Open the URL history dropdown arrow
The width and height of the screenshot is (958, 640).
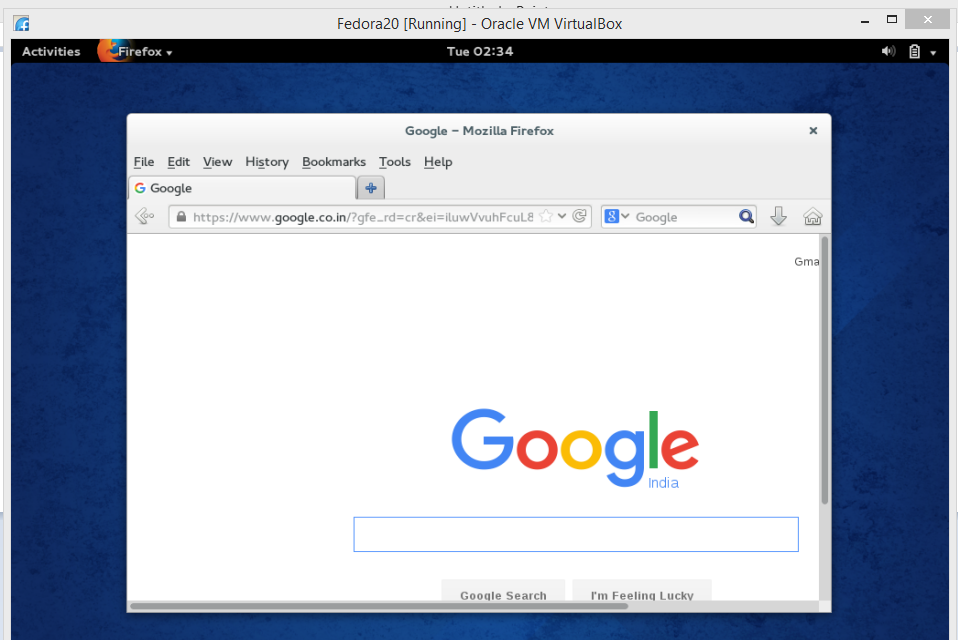[562, 216]
